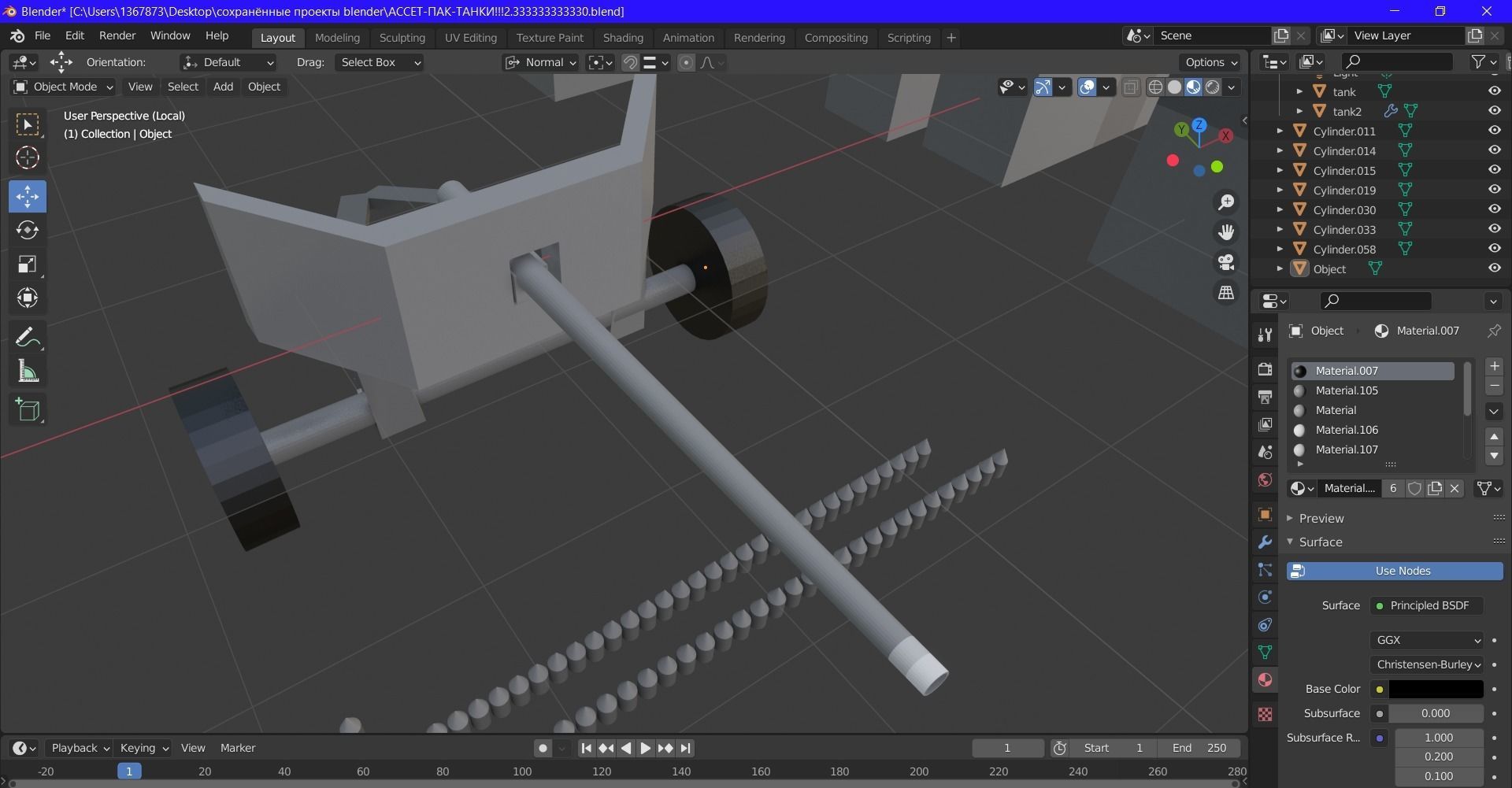Switch to the Shading workspace tab

tap(622, 37)
